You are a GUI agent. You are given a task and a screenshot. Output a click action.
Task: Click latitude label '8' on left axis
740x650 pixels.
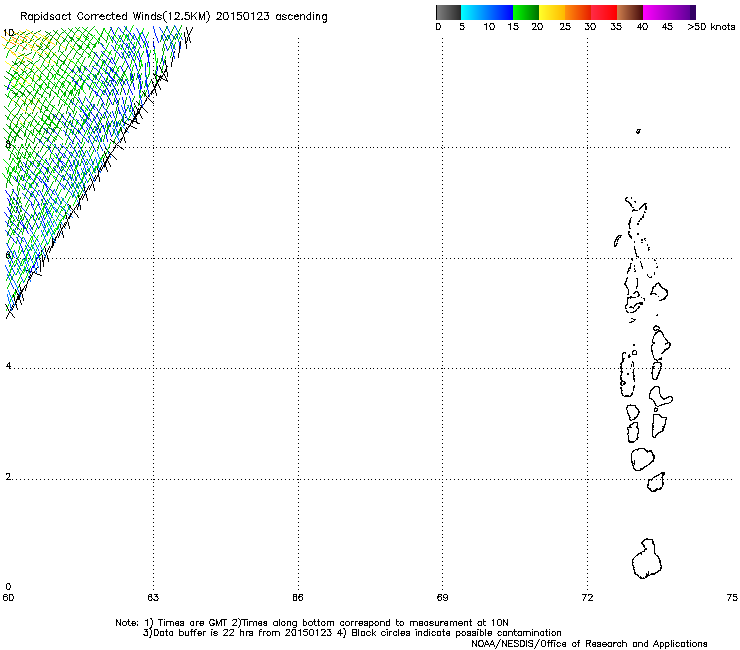coord(8,144)
